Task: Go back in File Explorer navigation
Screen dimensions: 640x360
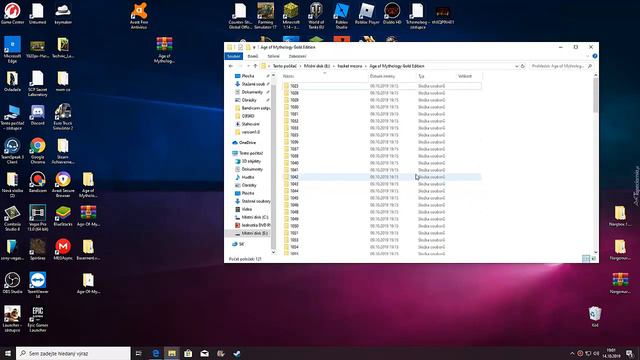Action: pyautogui.click(x=231, y=66)
